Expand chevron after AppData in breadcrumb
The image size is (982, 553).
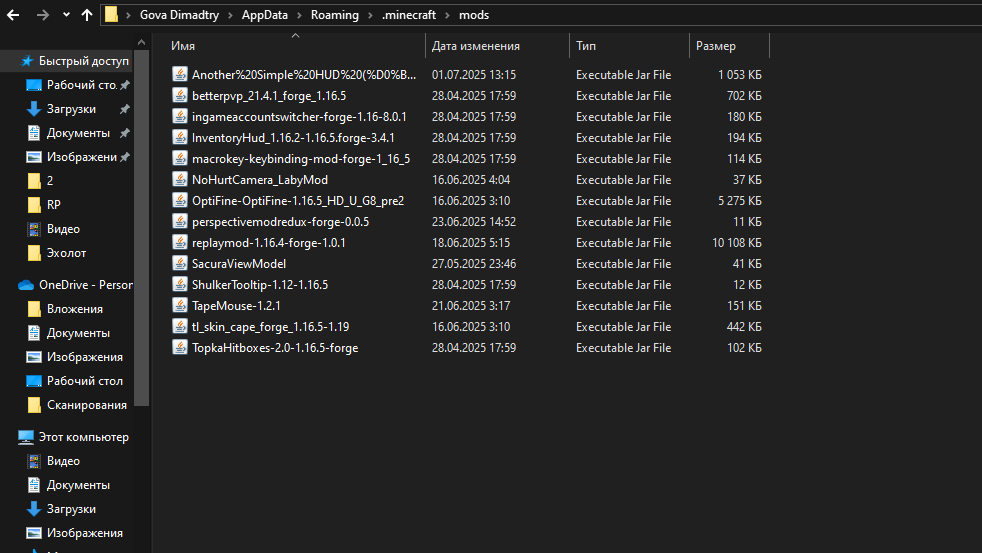(299, 15)
